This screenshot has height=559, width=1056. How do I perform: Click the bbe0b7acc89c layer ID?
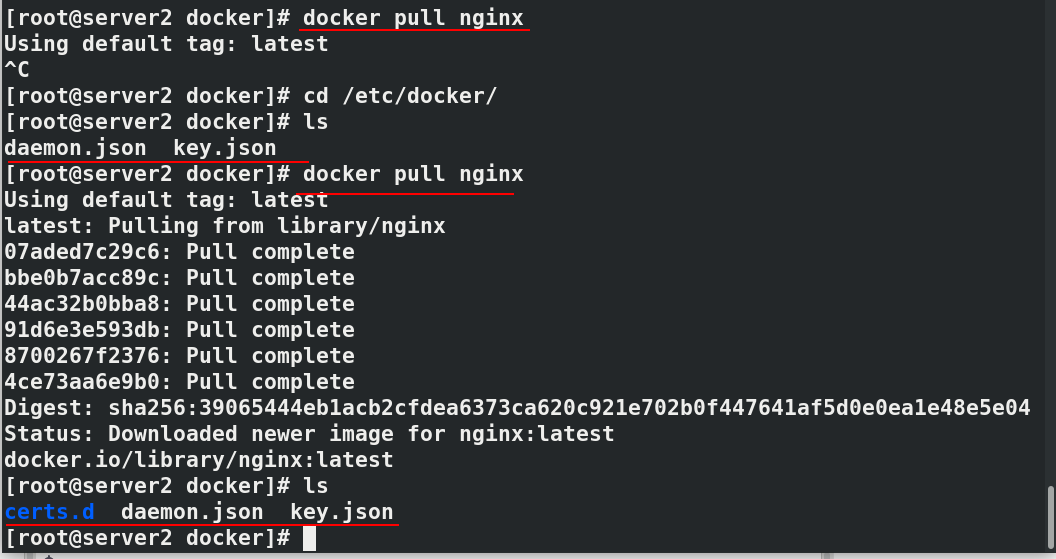pyautogui.click(x=82, y=278)
